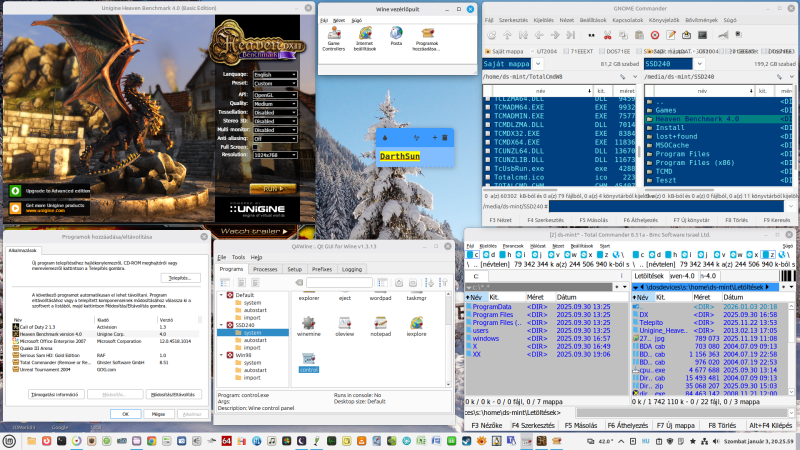
Task: Click the Mégse button in add/remove programs
Action: click(159, 414)
